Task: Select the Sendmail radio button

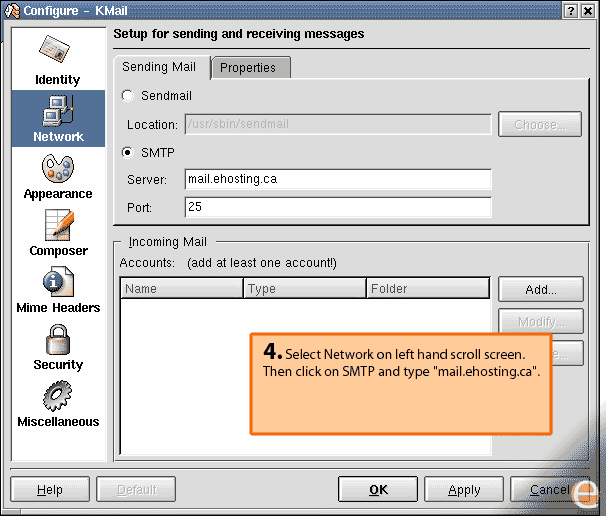Action: pyautogui.click(x=127, y=96)
